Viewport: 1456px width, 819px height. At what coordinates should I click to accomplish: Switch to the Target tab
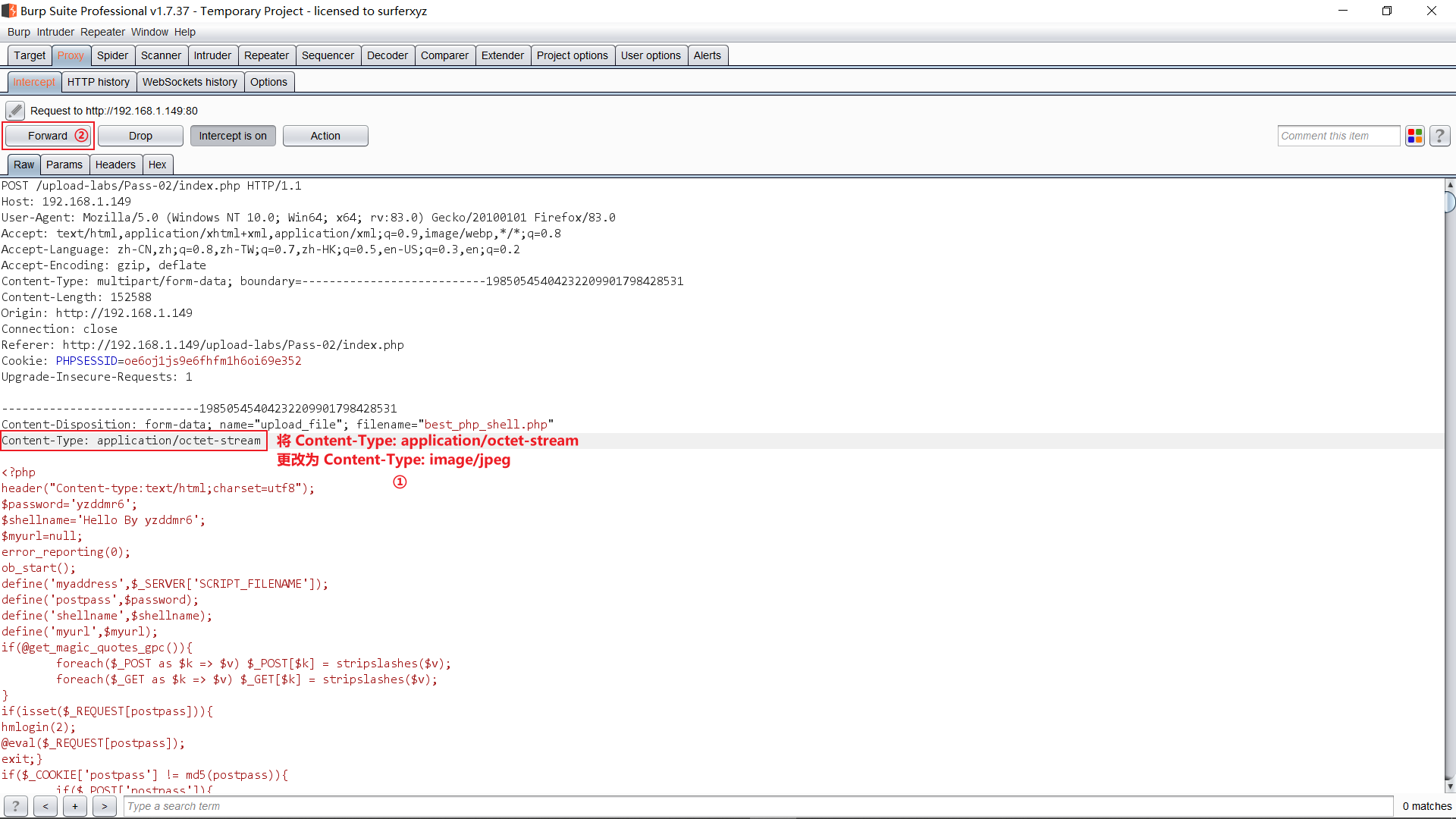pyautogui.click(x=30, y=55)
